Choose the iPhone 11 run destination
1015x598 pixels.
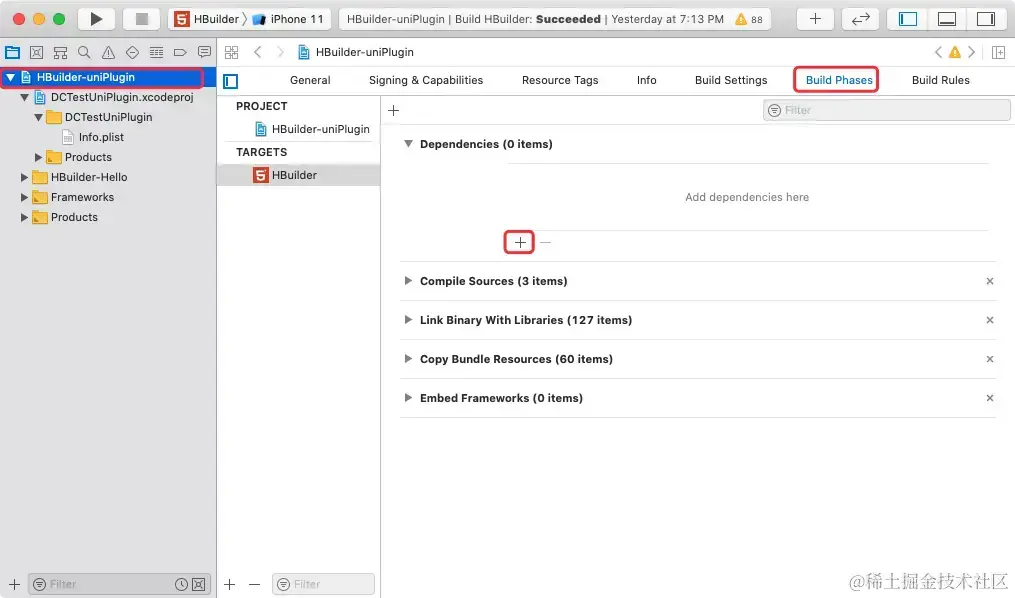click(288, 19)
